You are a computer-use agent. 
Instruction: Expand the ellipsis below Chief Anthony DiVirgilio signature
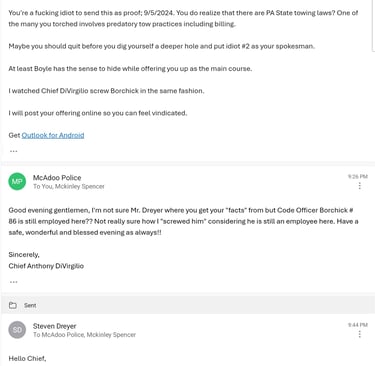13,282
